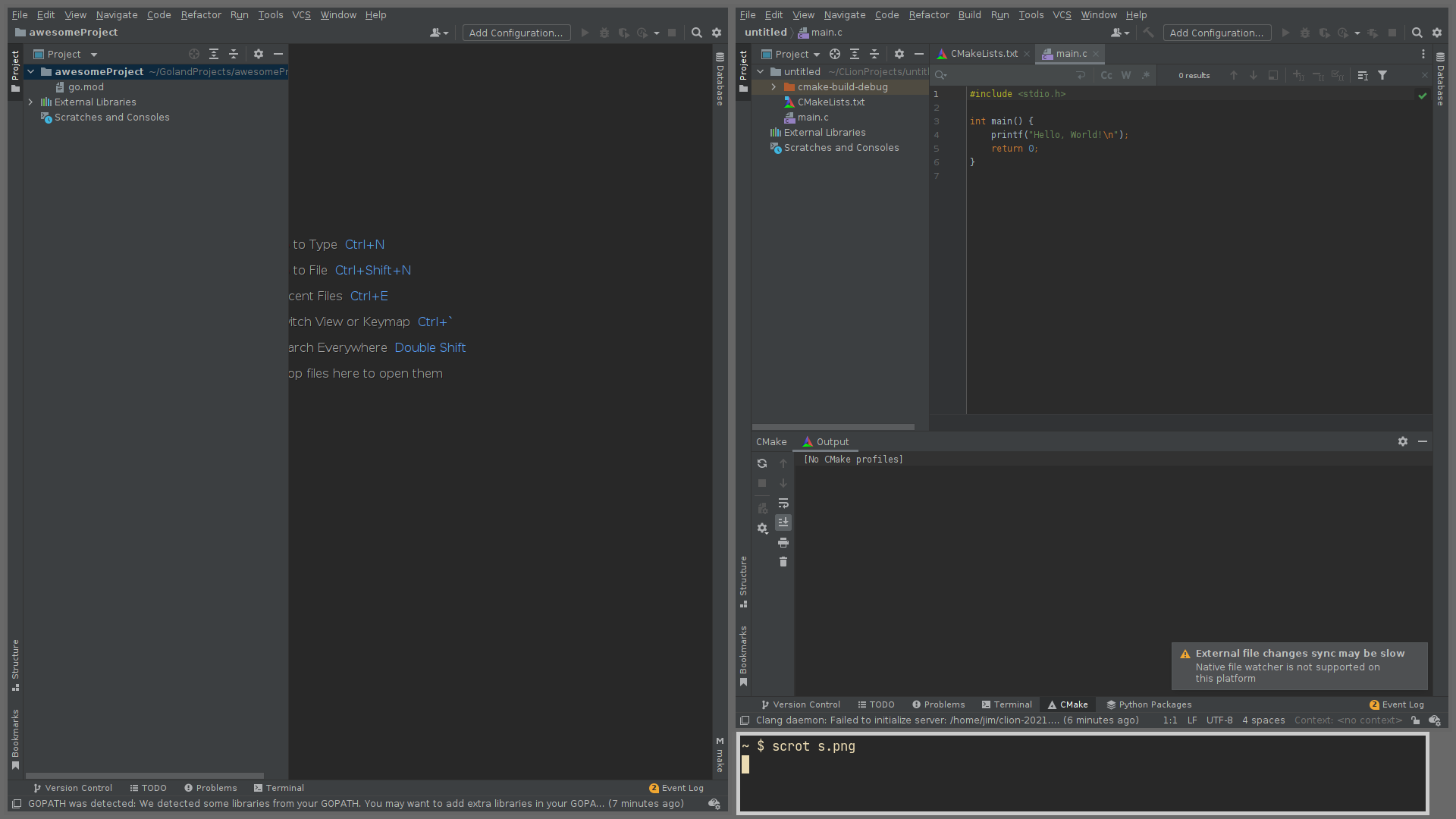Open Search Everywhere magnifier in the GoLand toolbar

(x=697, y=33)
